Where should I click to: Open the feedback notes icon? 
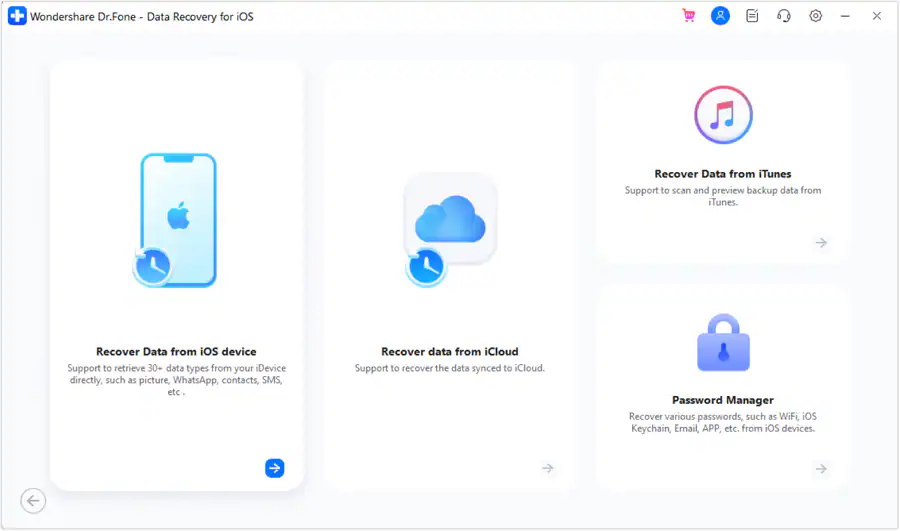tap(752, 16)
